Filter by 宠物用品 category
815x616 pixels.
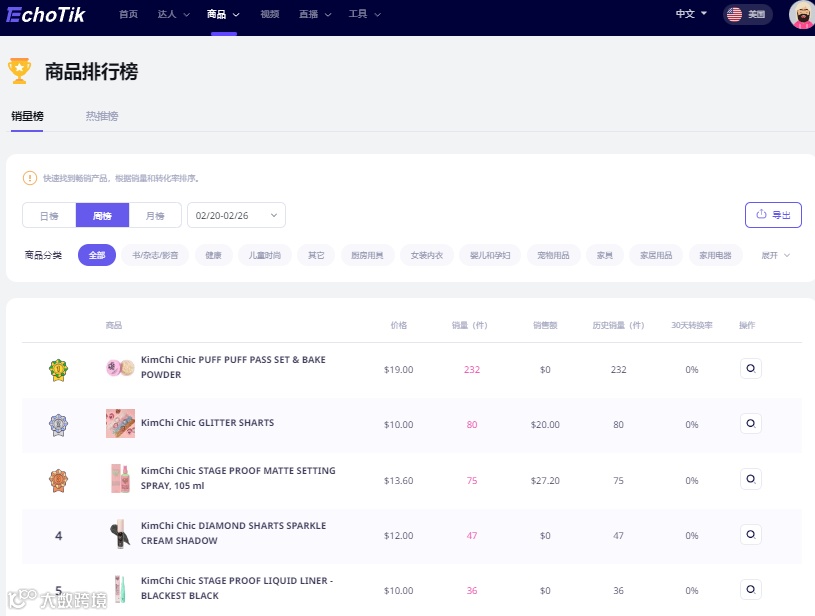553,255
